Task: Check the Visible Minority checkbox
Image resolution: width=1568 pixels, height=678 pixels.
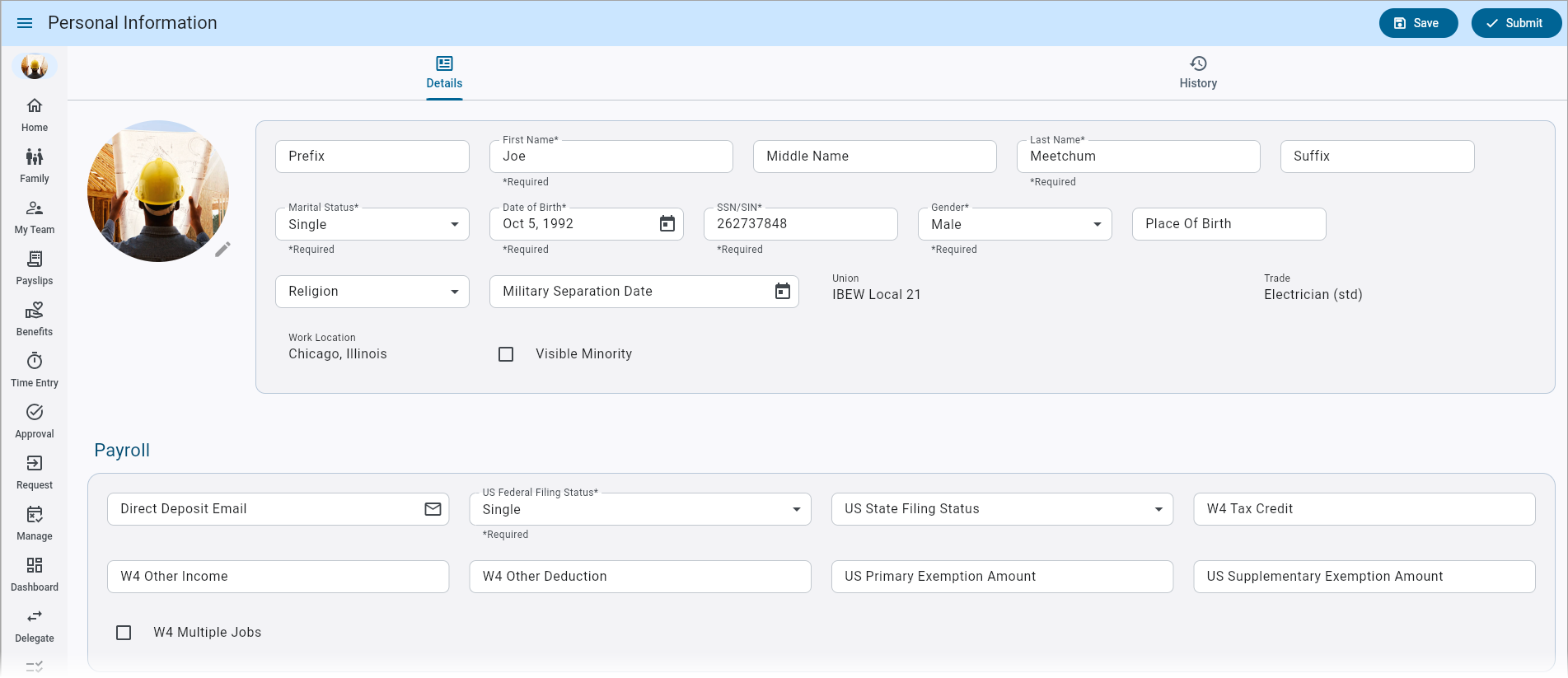Action: pyautogui.click(x=506, y=354)
